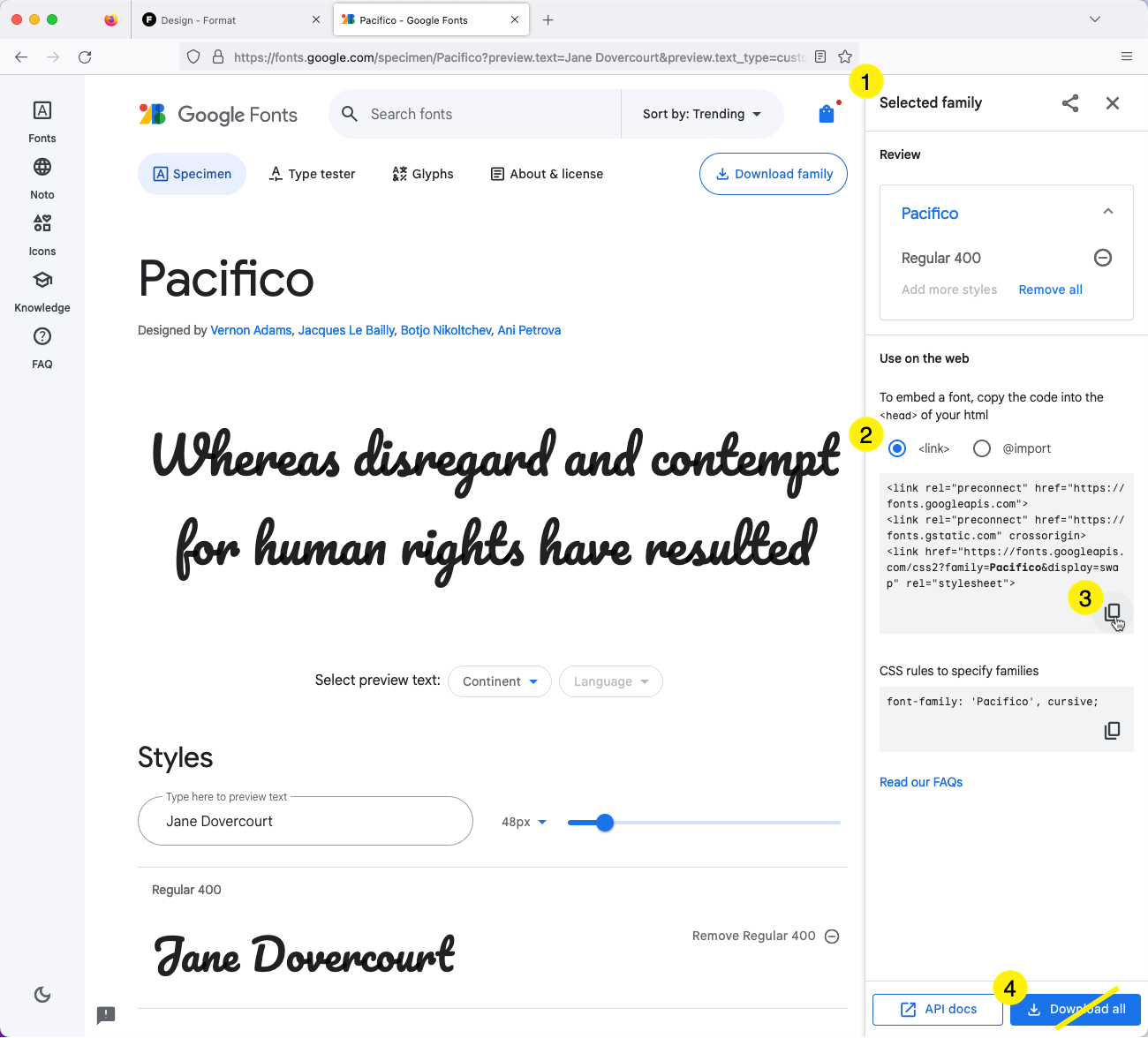Switch to the Design - Format browser tab
Viewport: 1148px width, 1038px height.
click(231, 19)
